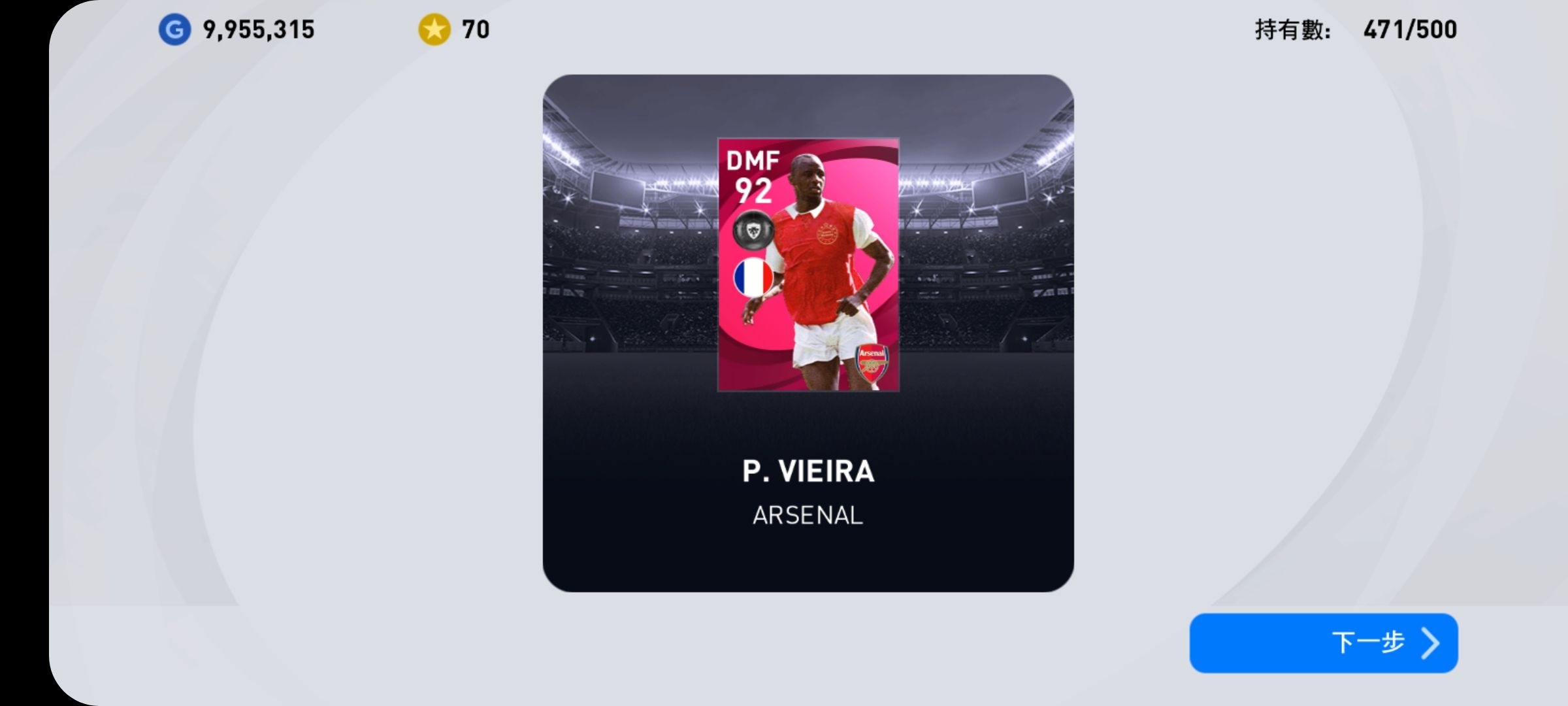1568x706 pixels.
Task: Tap the 持有數 label
Action: coord(1292,30)
